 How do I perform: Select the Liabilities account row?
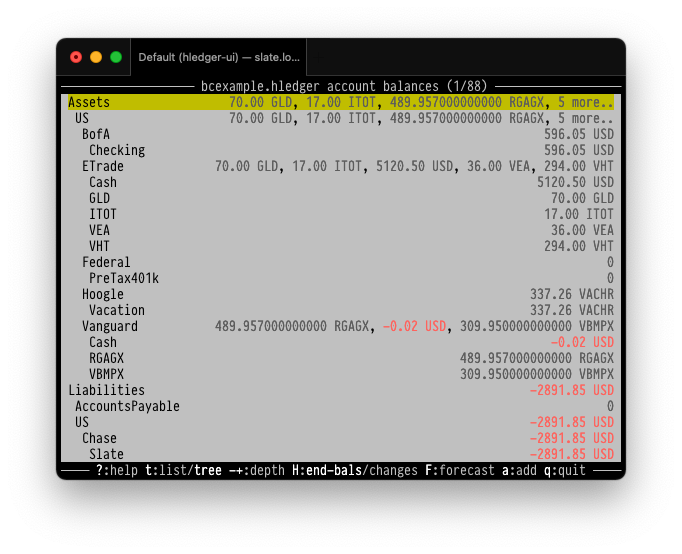(x=106, y=390)
